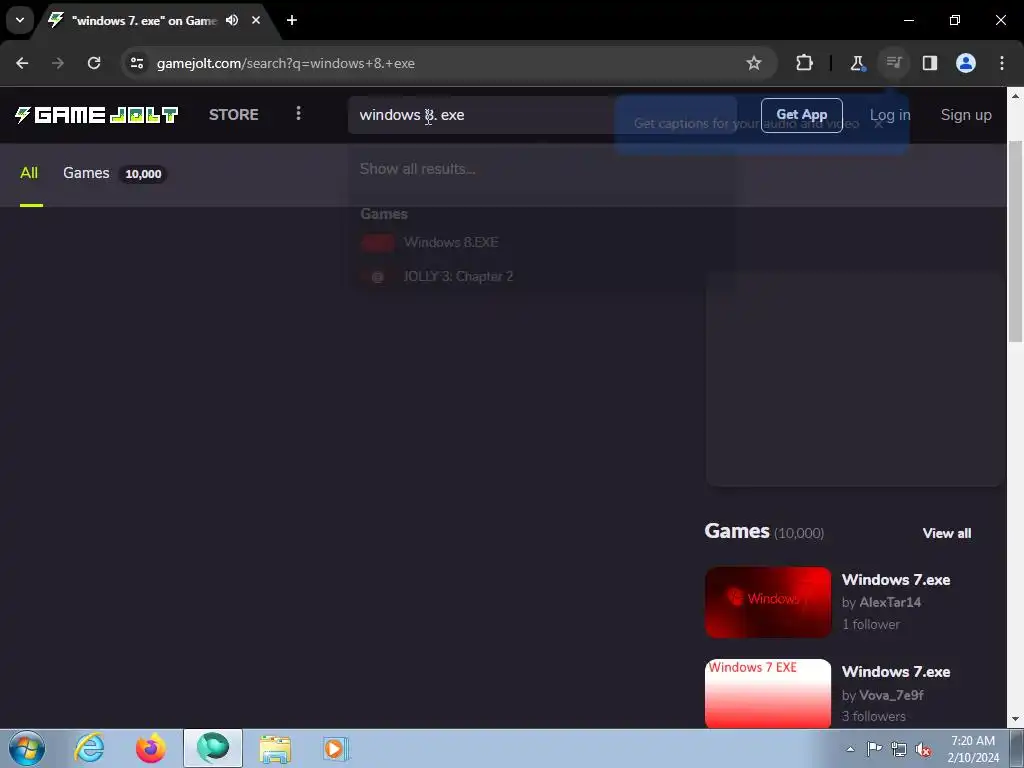Launch Internet Explorer from taskbar

(89, 748)
